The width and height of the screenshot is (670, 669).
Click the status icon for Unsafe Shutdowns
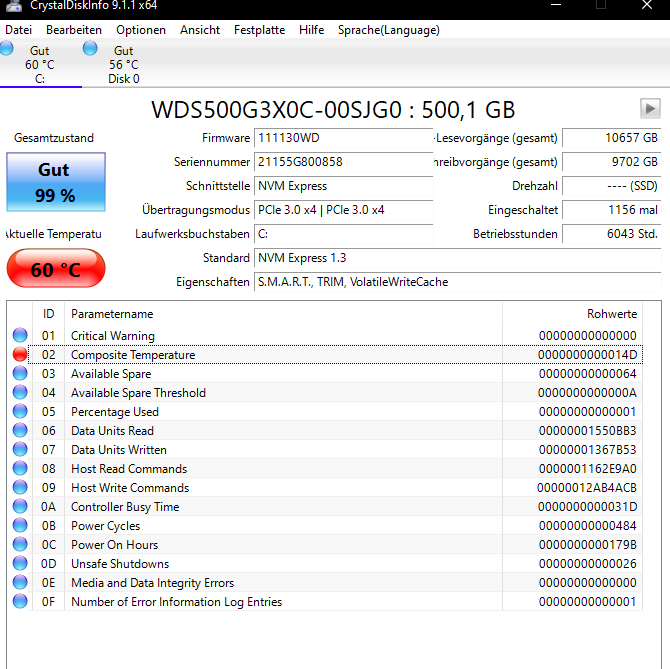[x=20, y=563]
